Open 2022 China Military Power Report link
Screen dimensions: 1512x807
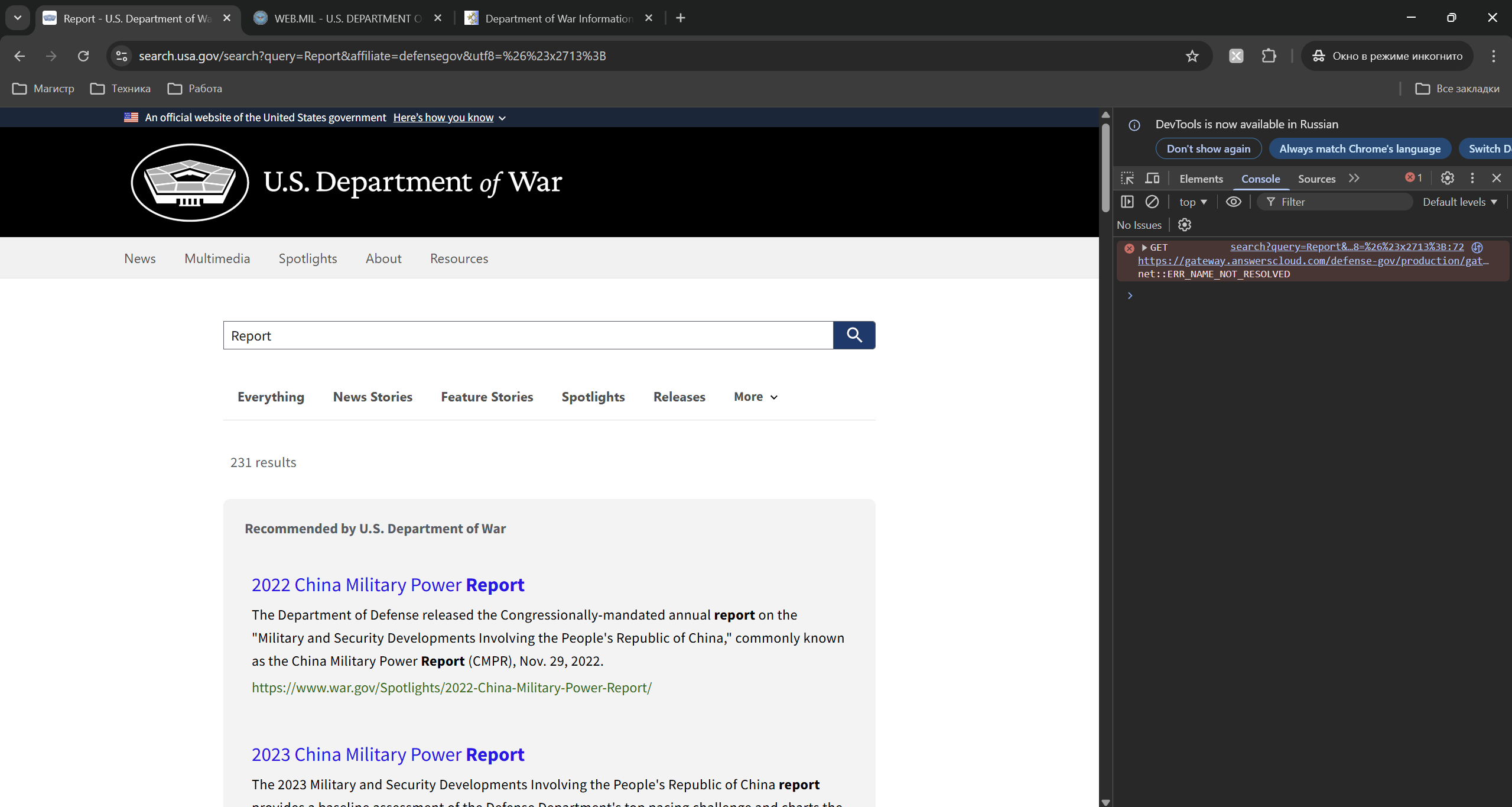coord(388,584)
